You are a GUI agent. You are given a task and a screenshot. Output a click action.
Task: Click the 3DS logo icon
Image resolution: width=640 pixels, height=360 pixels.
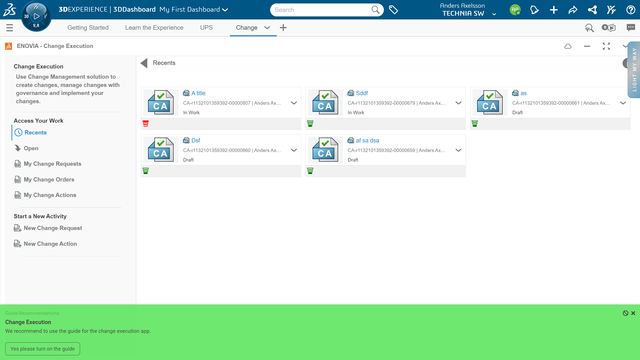click(9, 10)
